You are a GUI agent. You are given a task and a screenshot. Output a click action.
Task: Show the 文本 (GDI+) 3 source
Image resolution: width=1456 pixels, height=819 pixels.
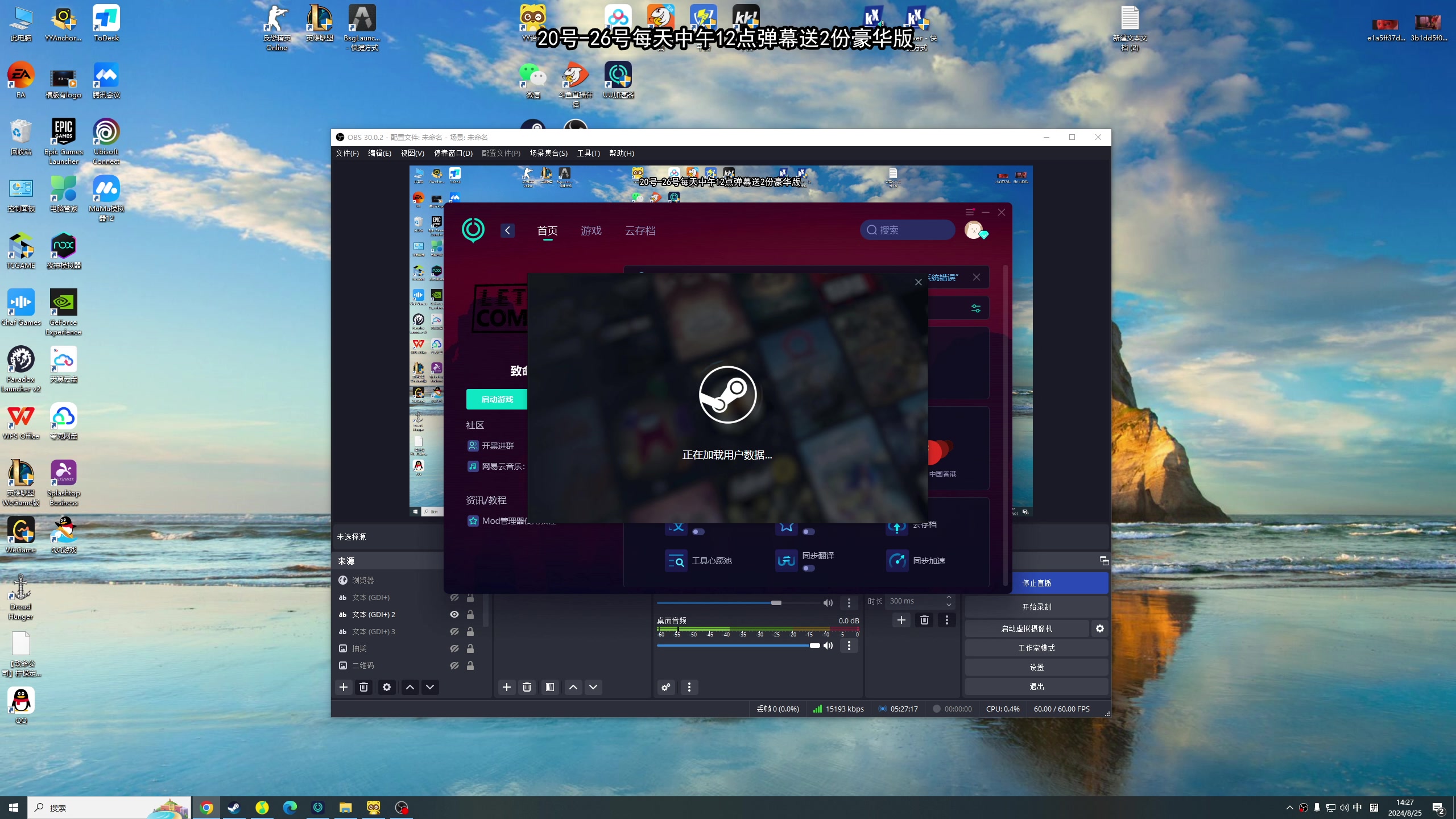click(x=454, y=631)
